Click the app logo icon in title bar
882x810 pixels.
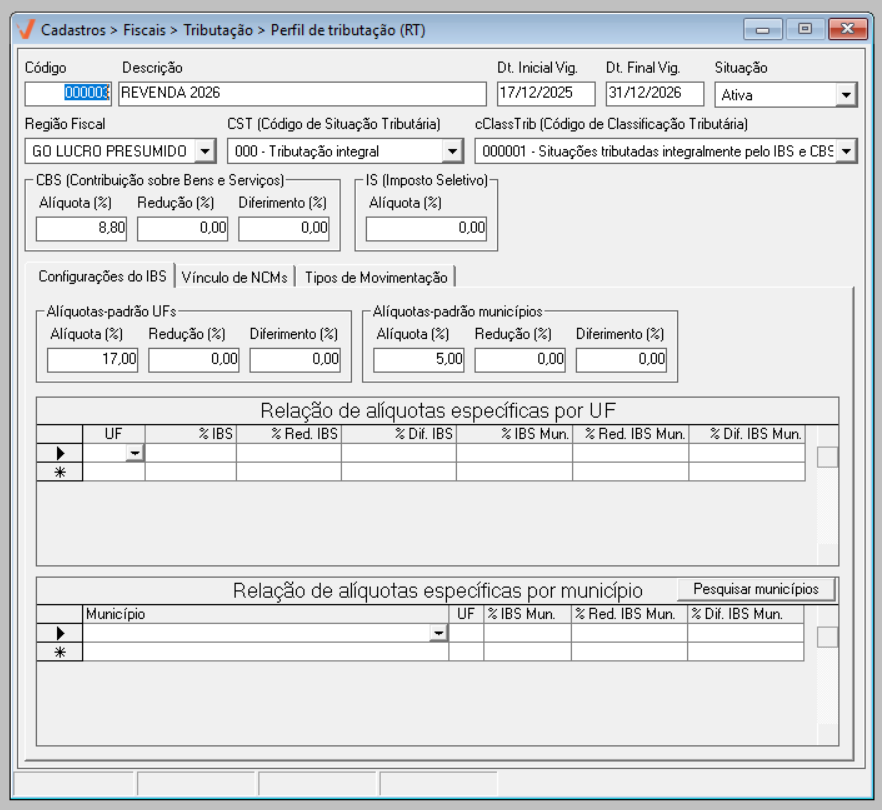tap(28, 30)
